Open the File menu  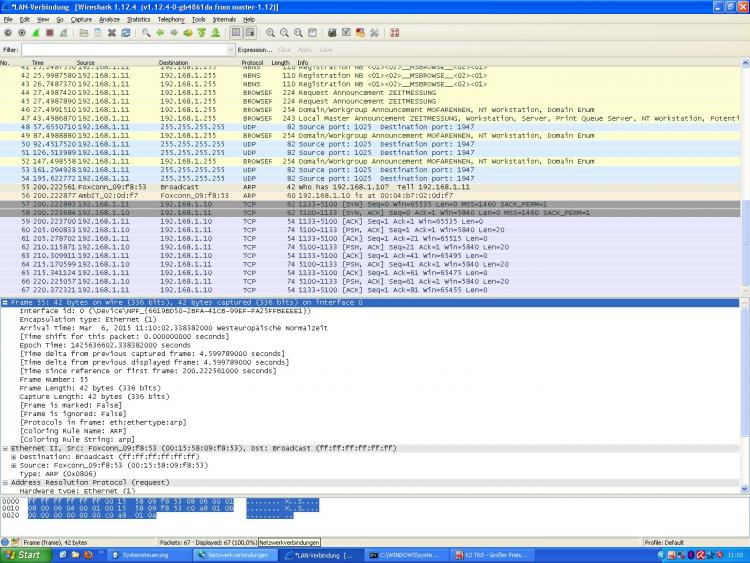[8, 20]
